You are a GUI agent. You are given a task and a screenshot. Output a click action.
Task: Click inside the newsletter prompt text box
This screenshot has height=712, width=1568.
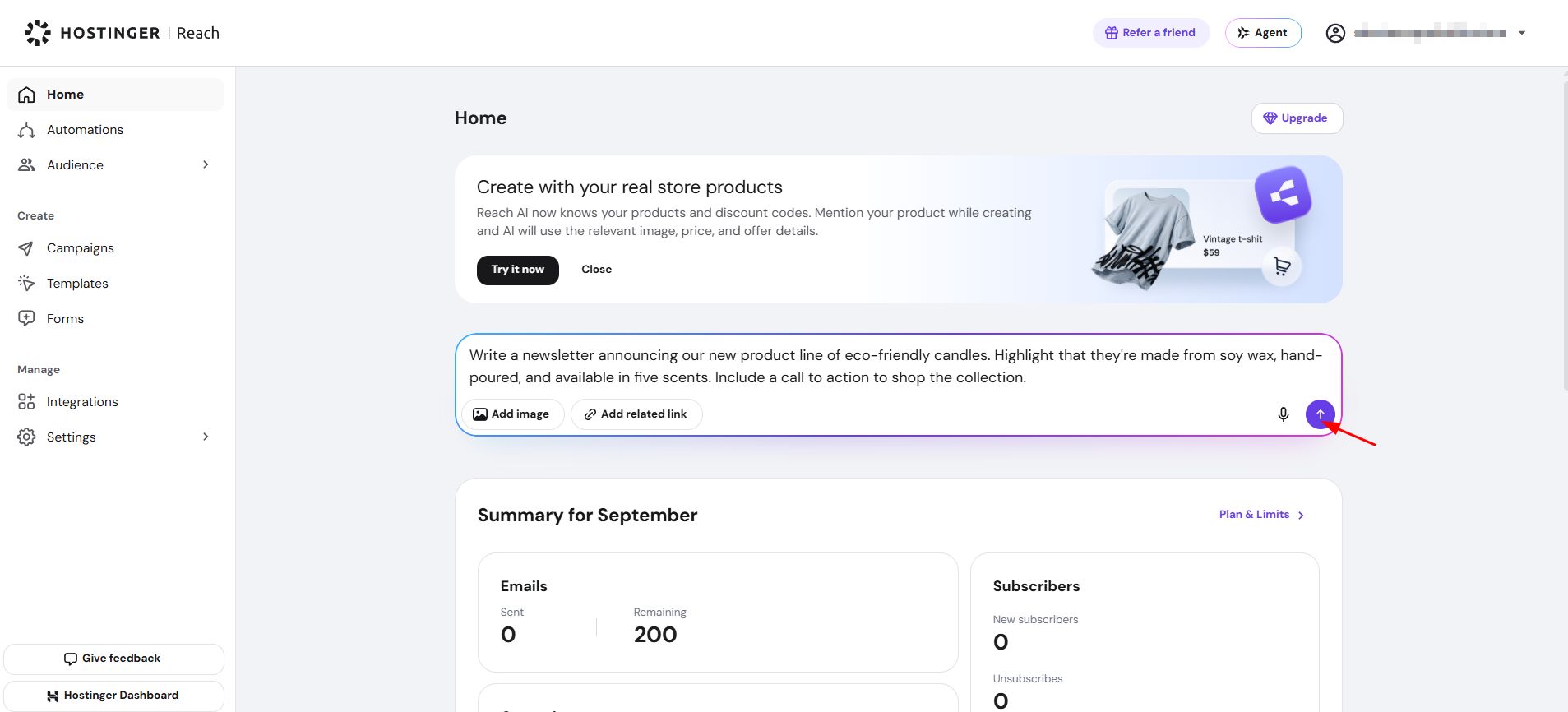pyautogui.click(x=896, y=367)
